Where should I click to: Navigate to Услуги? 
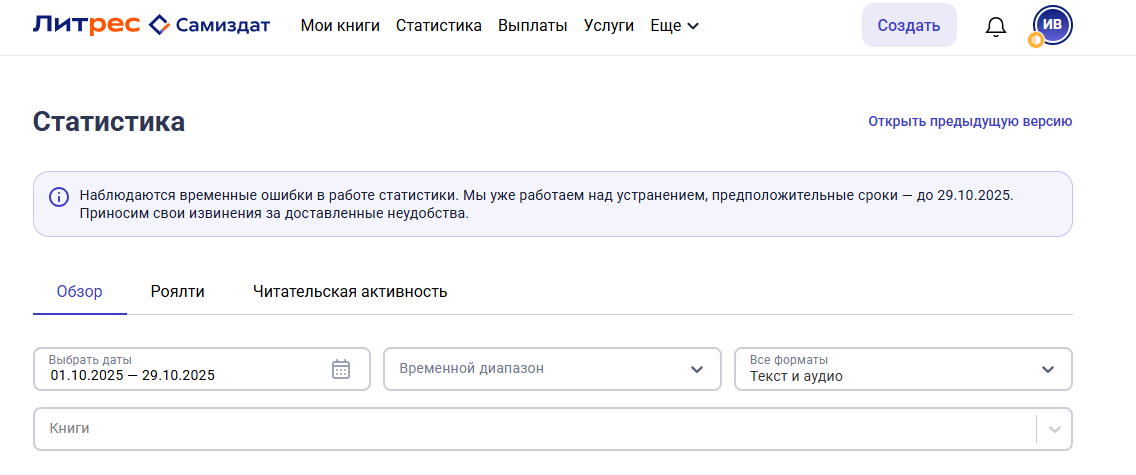click(608, 26)
